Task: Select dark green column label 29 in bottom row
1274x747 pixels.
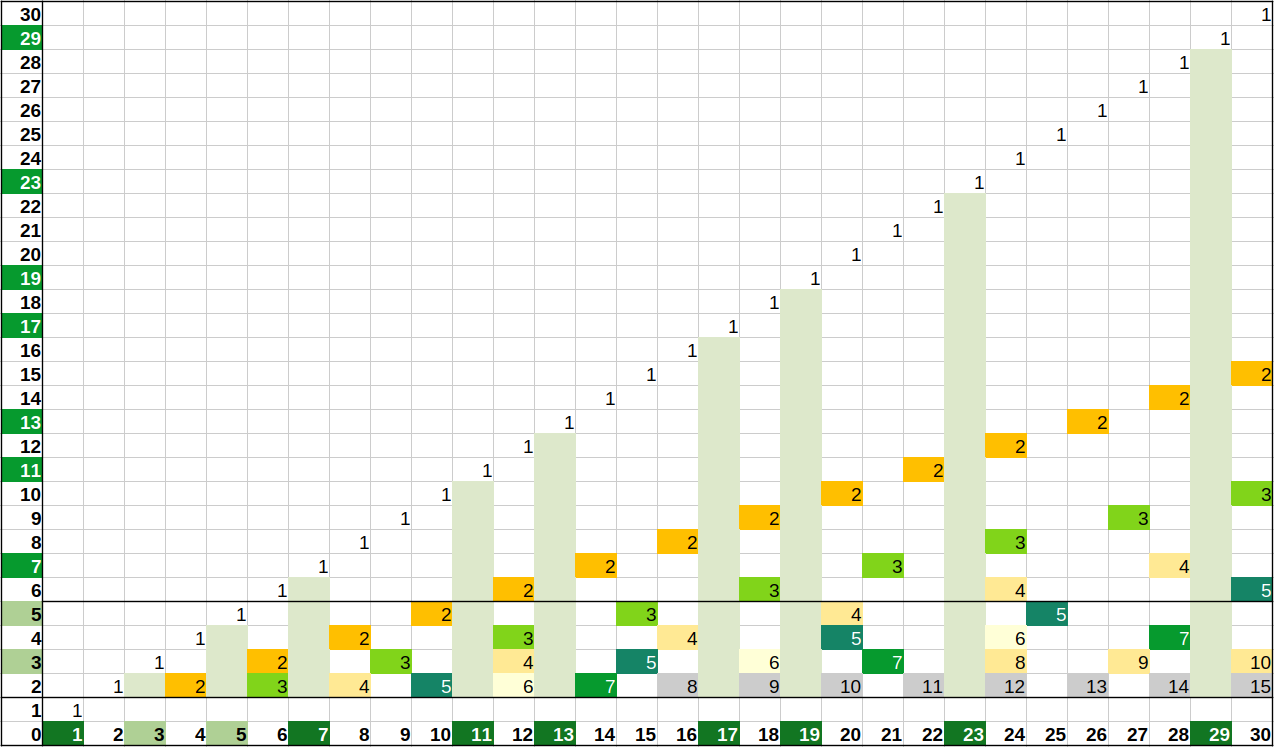Action: point(1211,734)
